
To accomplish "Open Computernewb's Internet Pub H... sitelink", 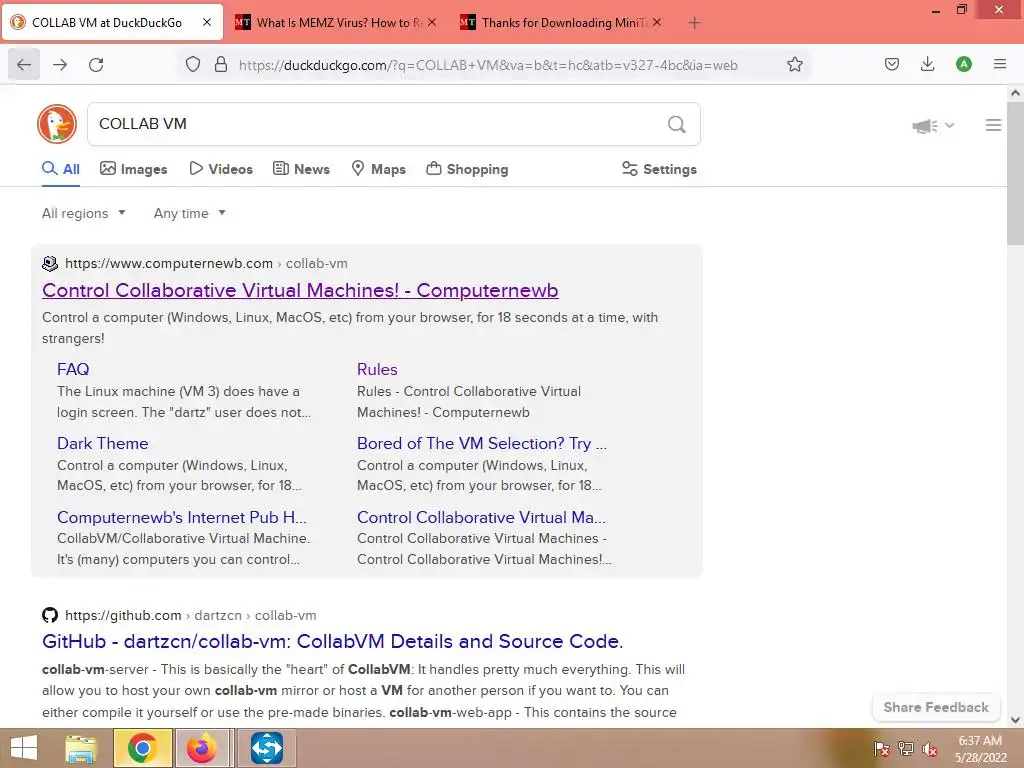I will click(x=182, y=517).
